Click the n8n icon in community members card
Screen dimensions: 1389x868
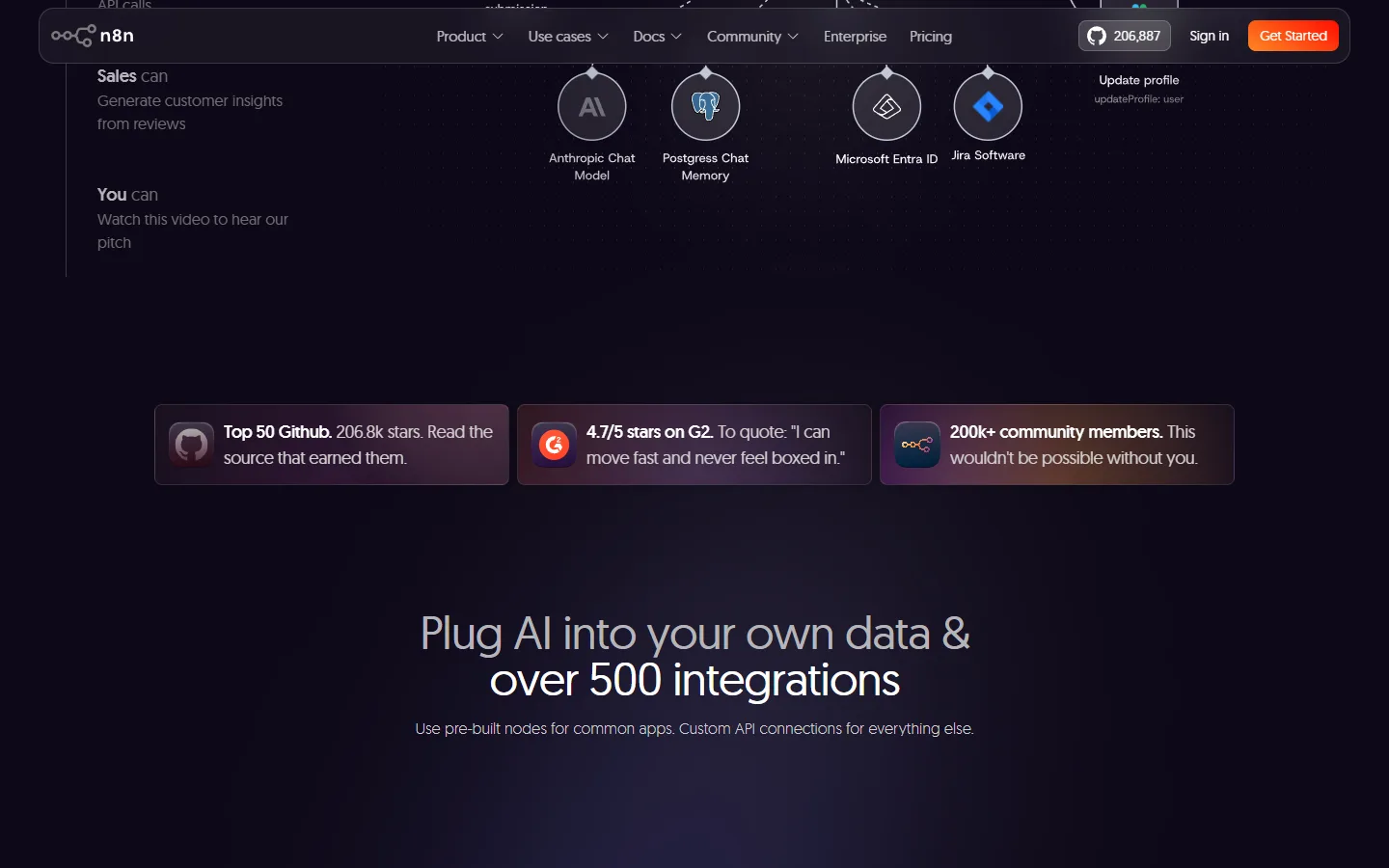[x=916, y=445]
